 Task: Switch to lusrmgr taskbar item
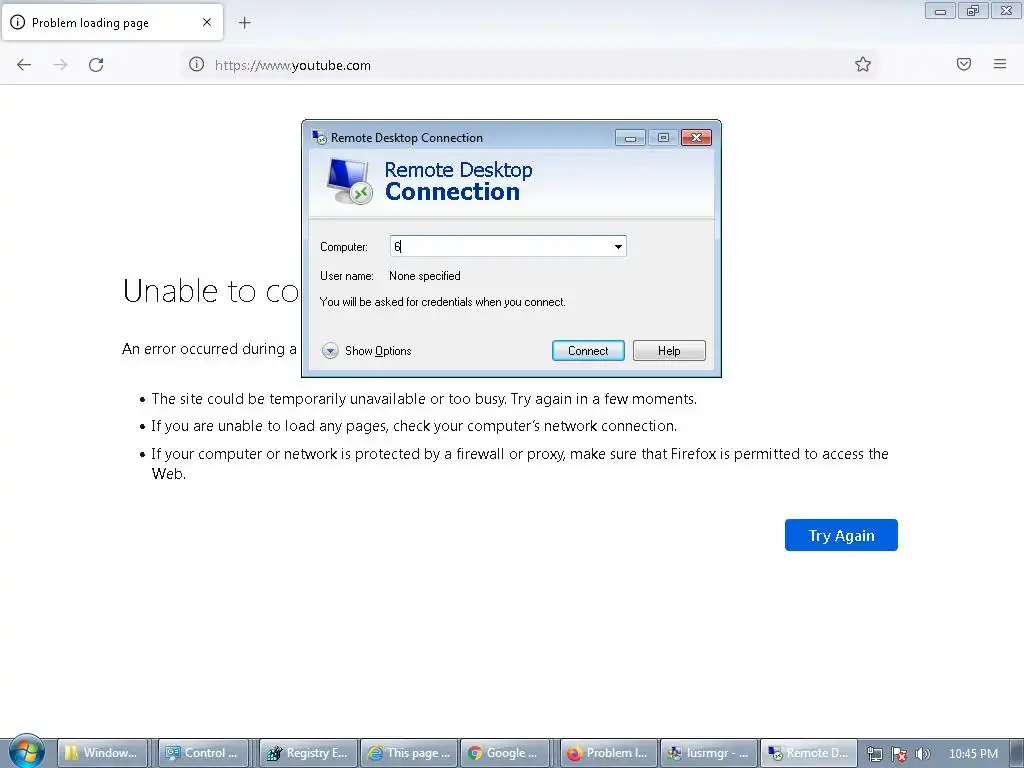[x=709, y=753]
